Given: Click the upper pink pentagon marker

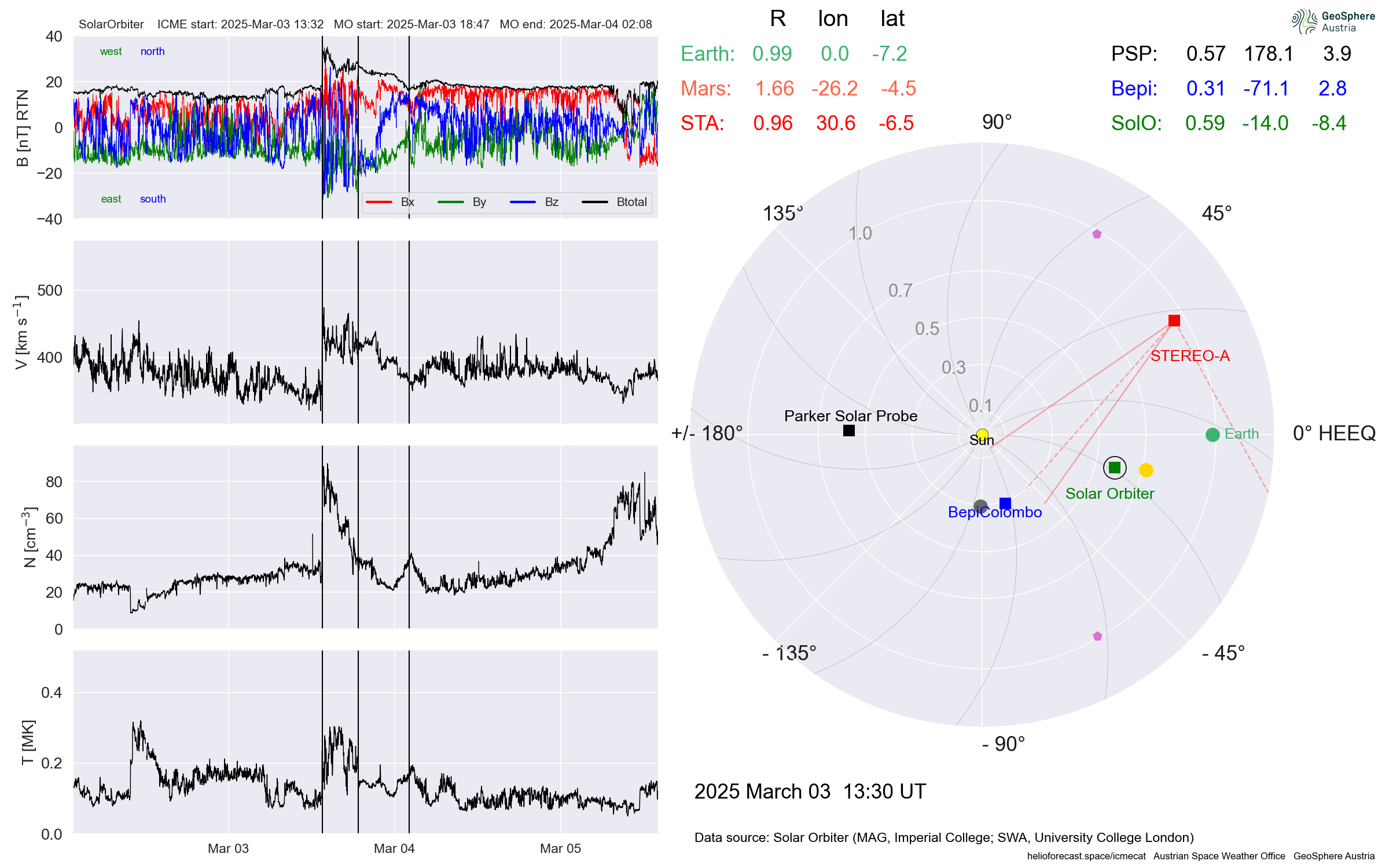Looking at the screenshot, I should tap(1097, 234).
